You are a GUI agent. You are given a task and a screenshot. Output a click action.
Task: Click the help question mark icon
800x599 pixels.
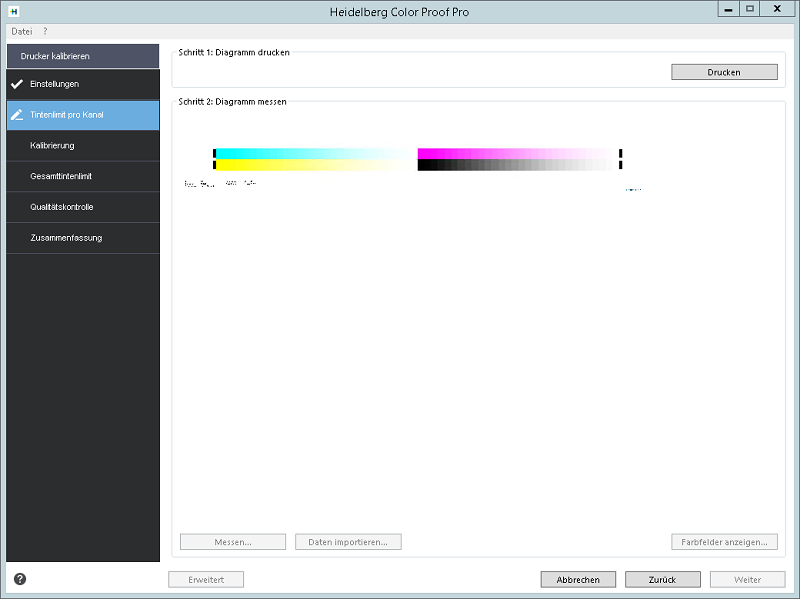pyautogui.click(x=20, y=579)
